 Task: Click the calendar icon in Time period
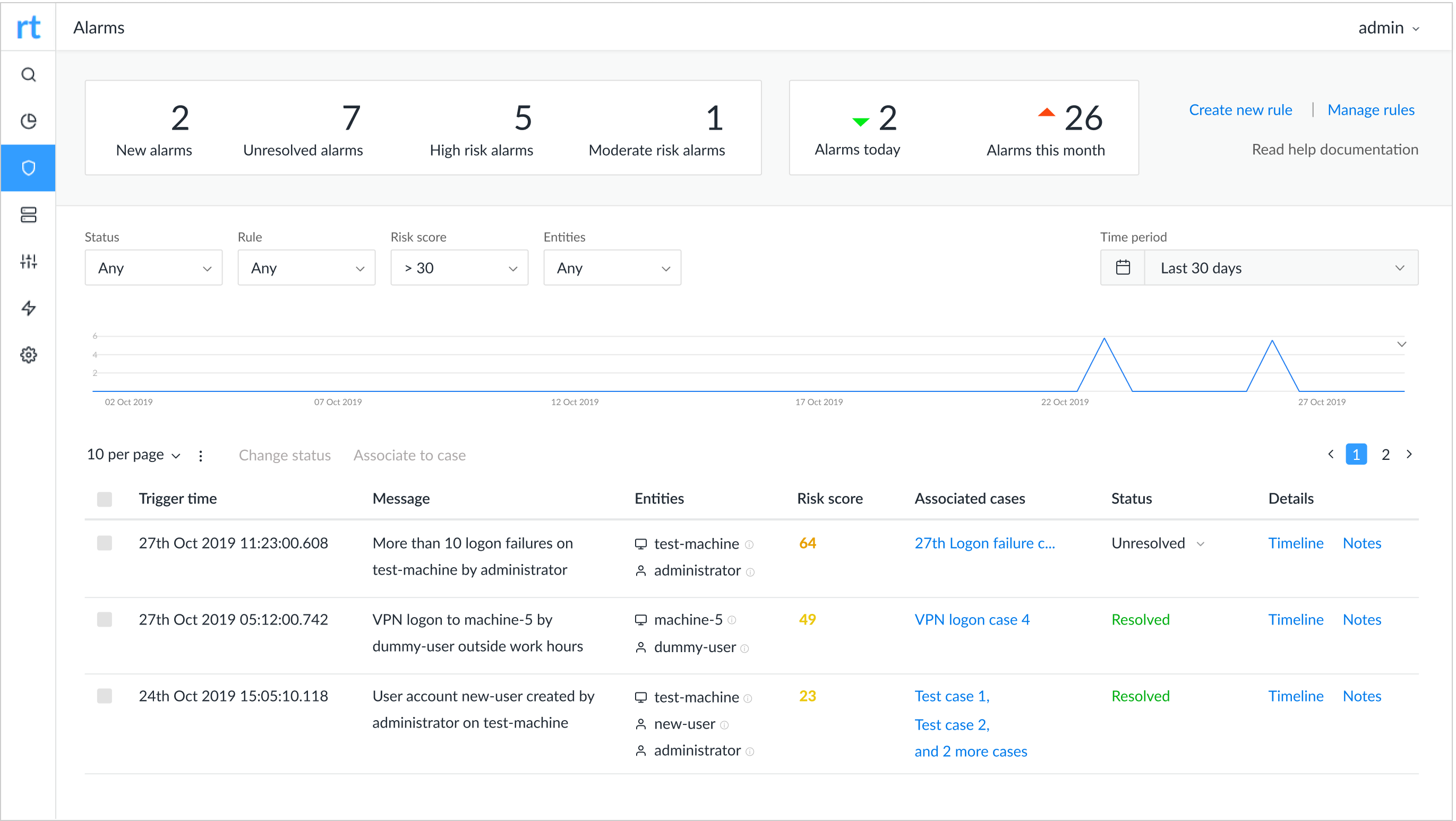click(1123, 268)
